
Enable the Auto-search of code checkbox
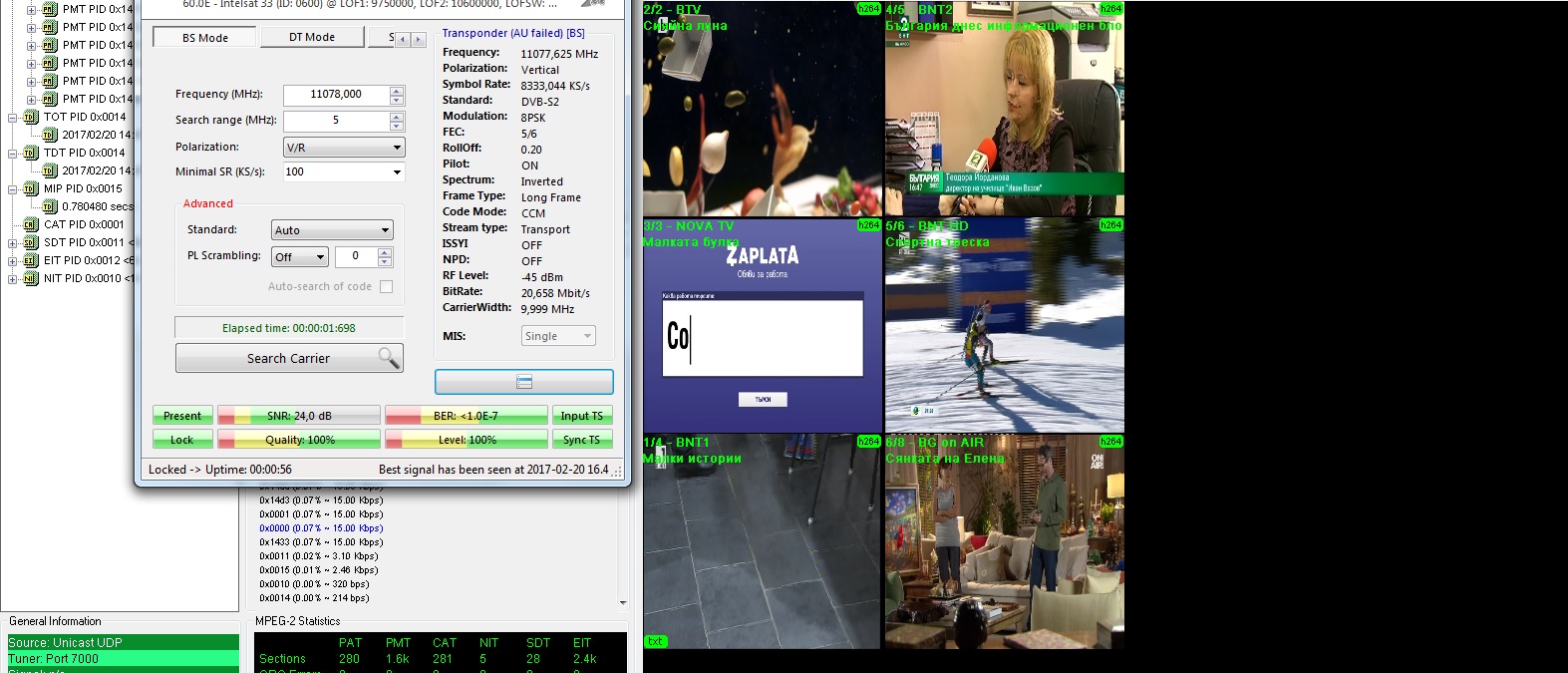(386, 286)
